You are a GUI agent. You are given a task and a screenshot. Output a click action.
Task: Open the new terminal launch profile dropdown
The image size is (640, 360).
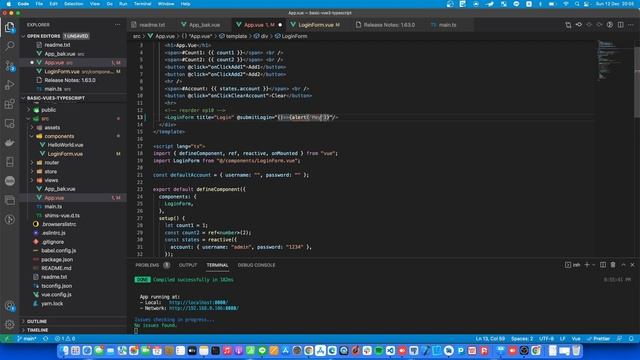click(x=593, y=265)
